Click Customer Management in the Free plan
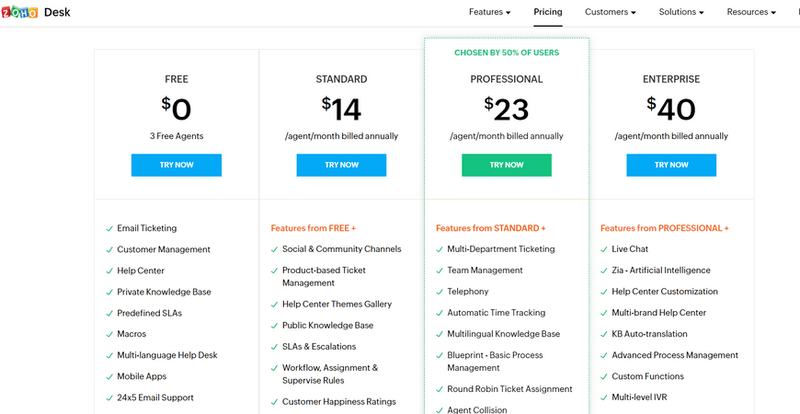Viewport: 800px width, 414px height. coord(164,250)
